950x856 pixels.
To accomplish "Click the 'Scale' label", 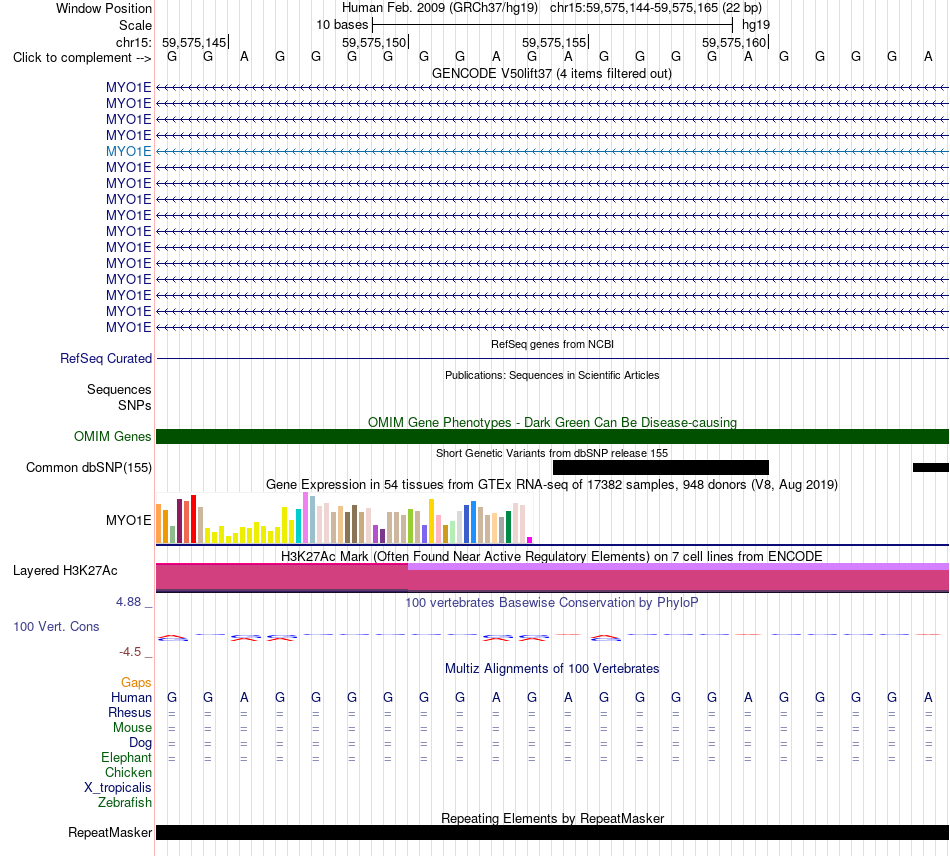I will (135, 25).
